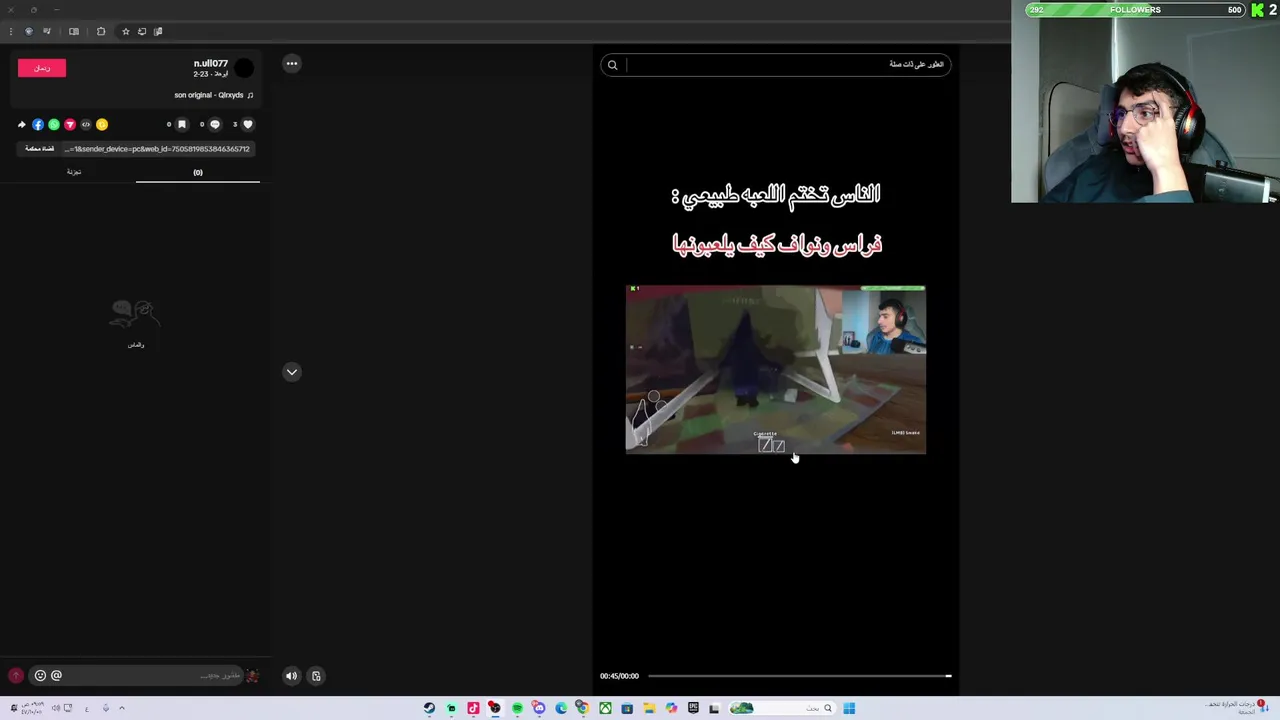Viewport: 1280px width, 720px height.
Task: Open Spotify from the taskbar
Action: pos(518,708)
